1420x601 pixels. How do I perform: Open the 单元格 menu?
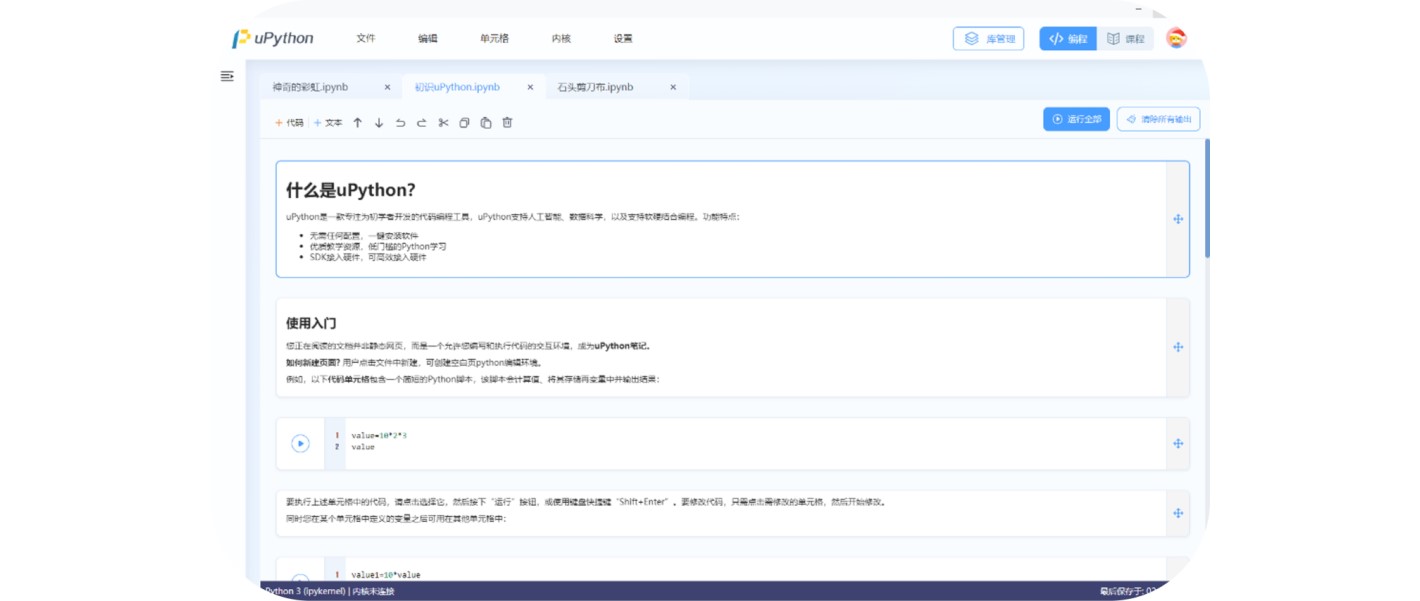click(494, 39)
